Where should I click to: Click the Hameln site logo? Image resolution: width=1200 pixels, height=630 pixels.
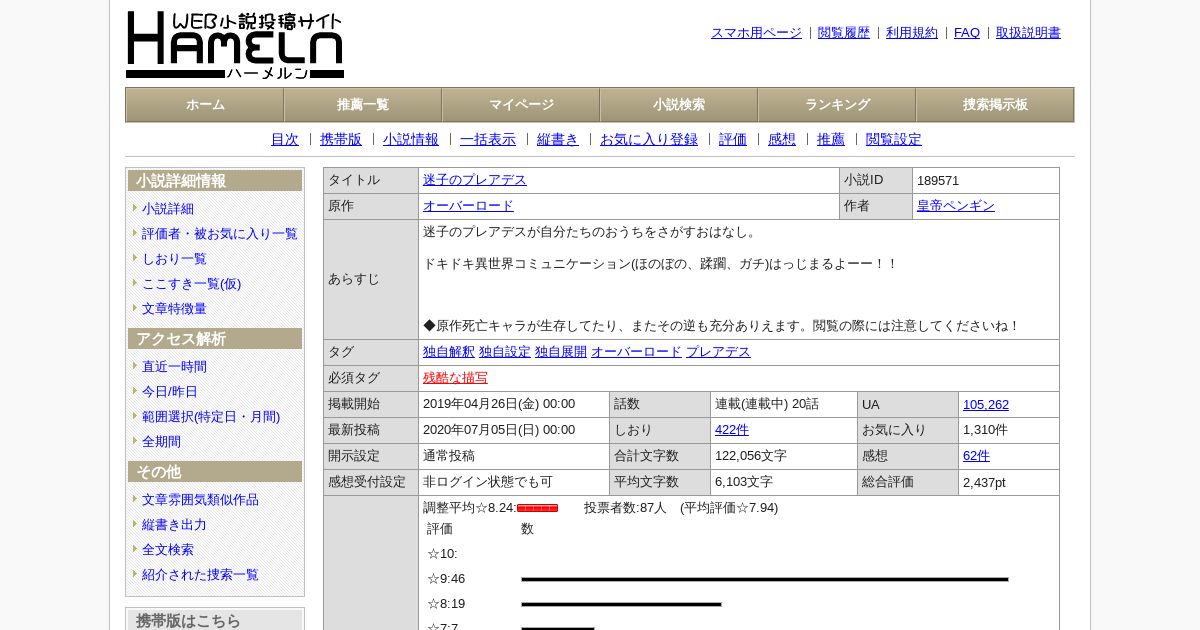(x=235, y=45)
